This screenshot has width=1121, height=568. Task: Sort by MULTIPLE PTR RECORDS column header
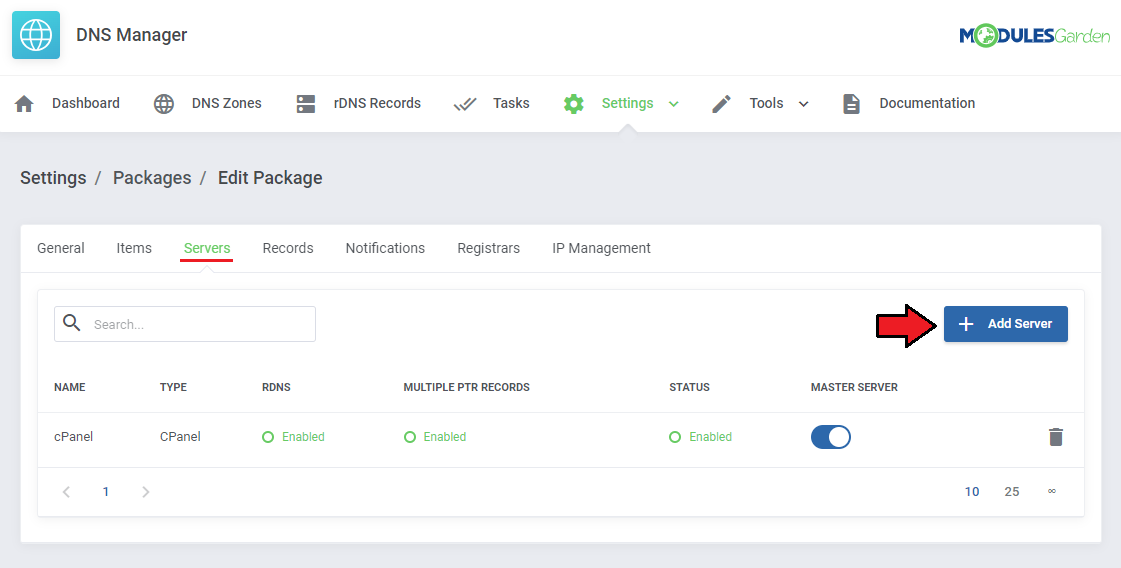tap(466, 387)
